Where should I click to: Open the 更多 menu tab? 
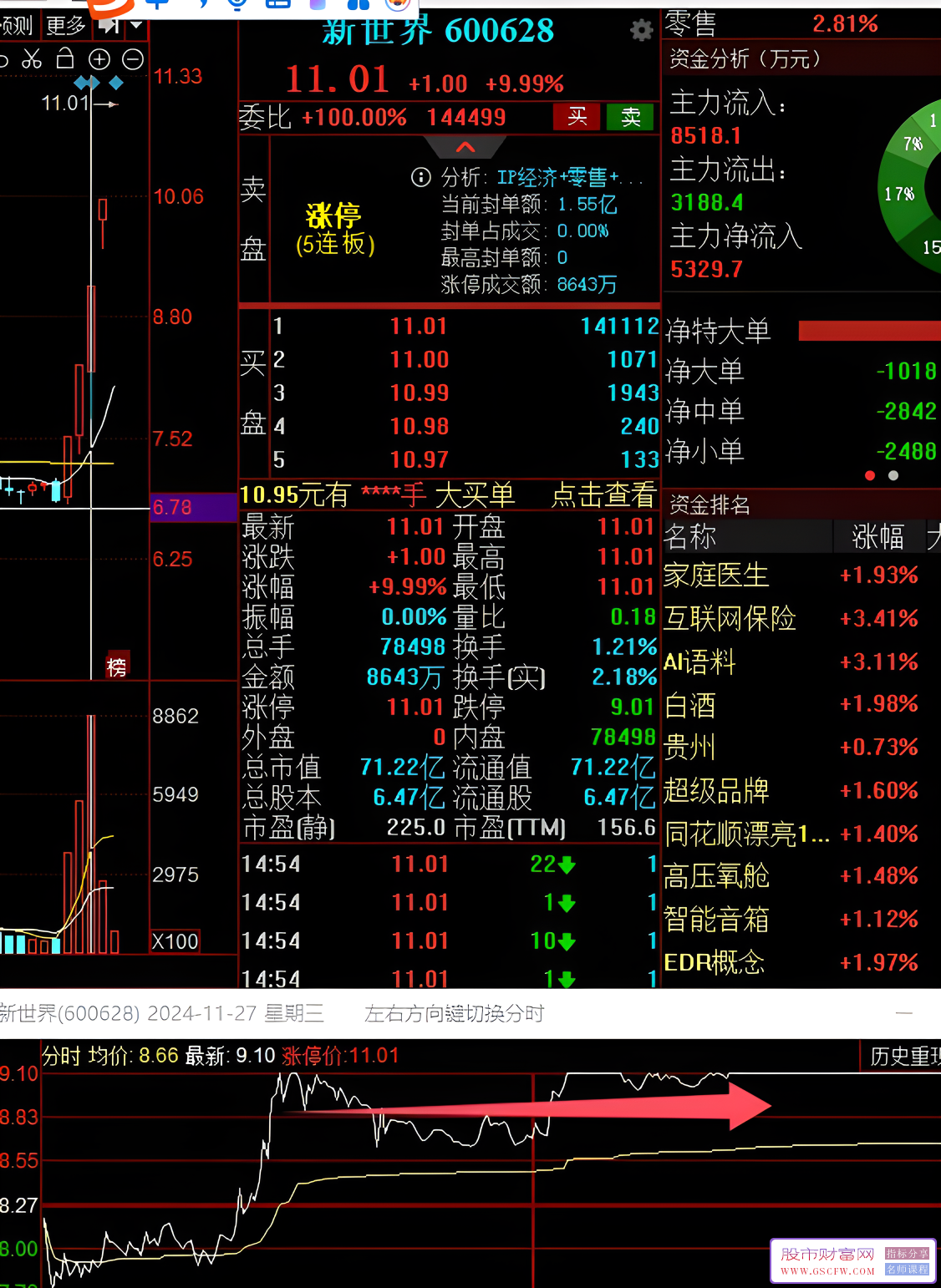pos(66,27)
